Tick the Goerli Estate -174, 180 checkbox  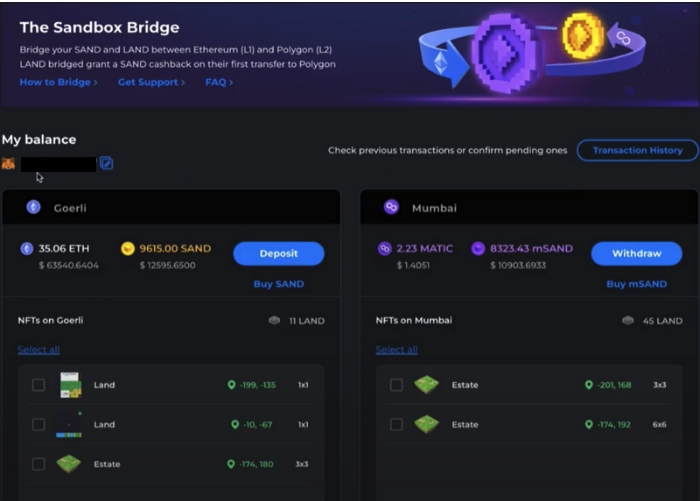(38, 464)
